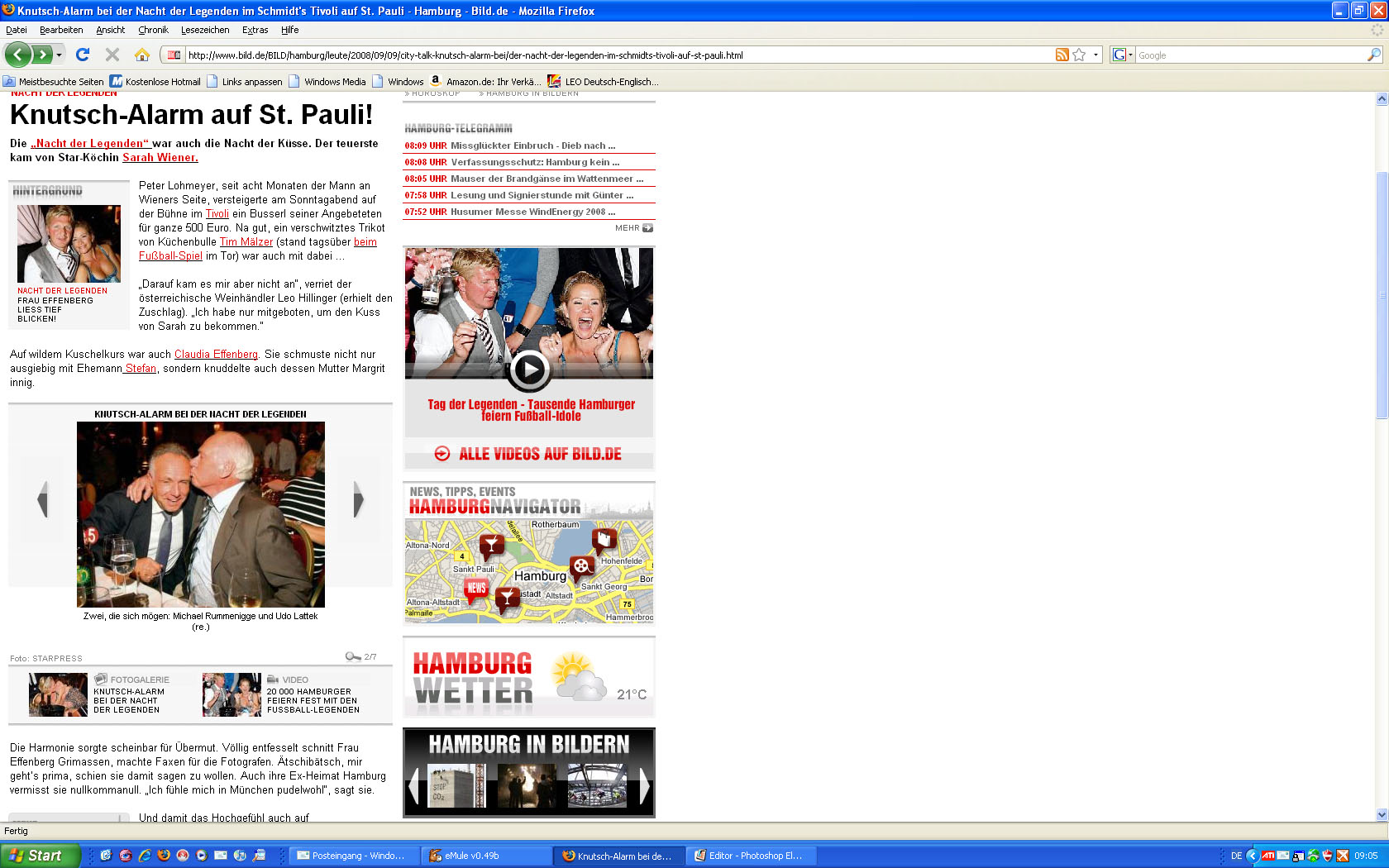
Task: Click the magnifier icon beside 2/7
Action: coord(353,656)
